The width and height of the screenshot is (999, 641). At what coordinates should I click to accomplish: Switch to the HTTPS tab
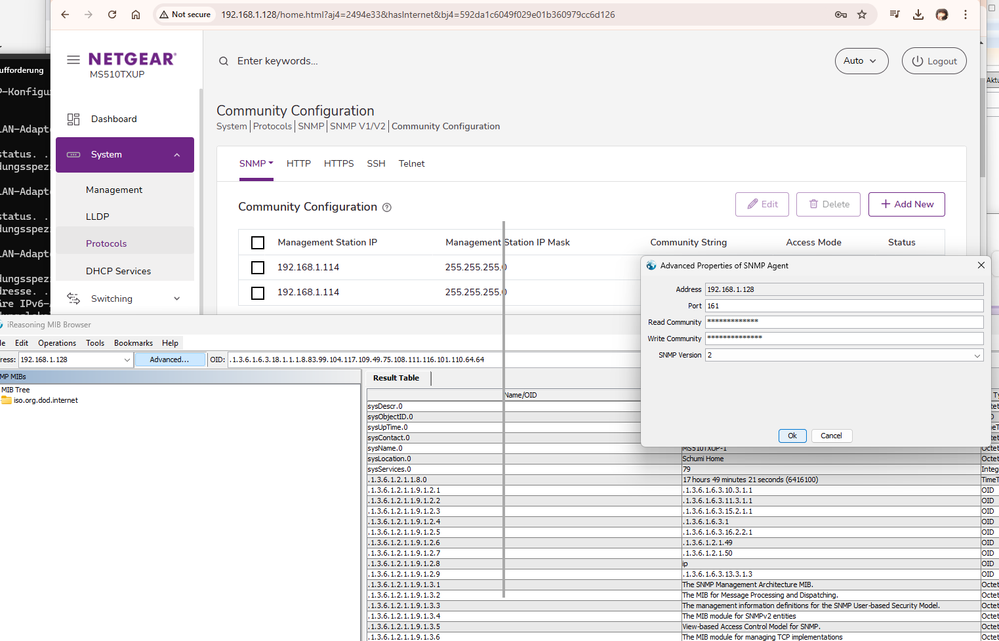[338, 163]
